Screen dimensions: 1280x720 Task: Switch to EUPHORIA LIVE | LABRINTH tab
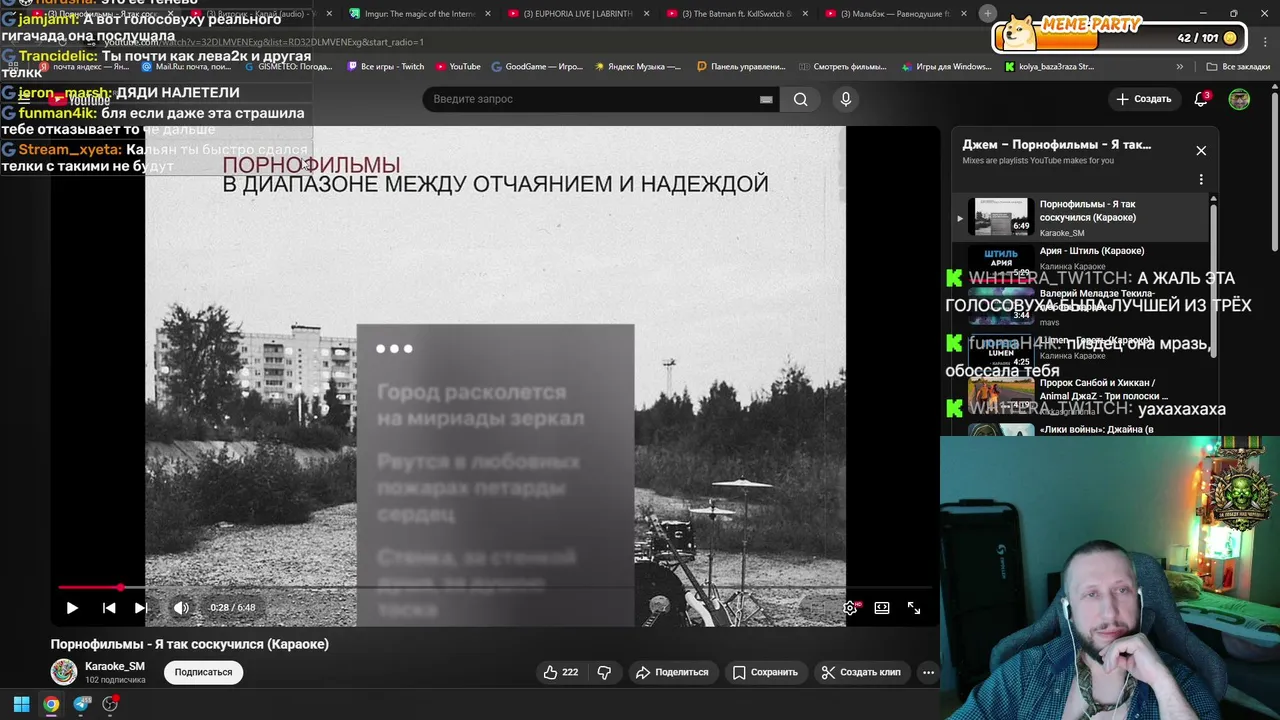570,14
